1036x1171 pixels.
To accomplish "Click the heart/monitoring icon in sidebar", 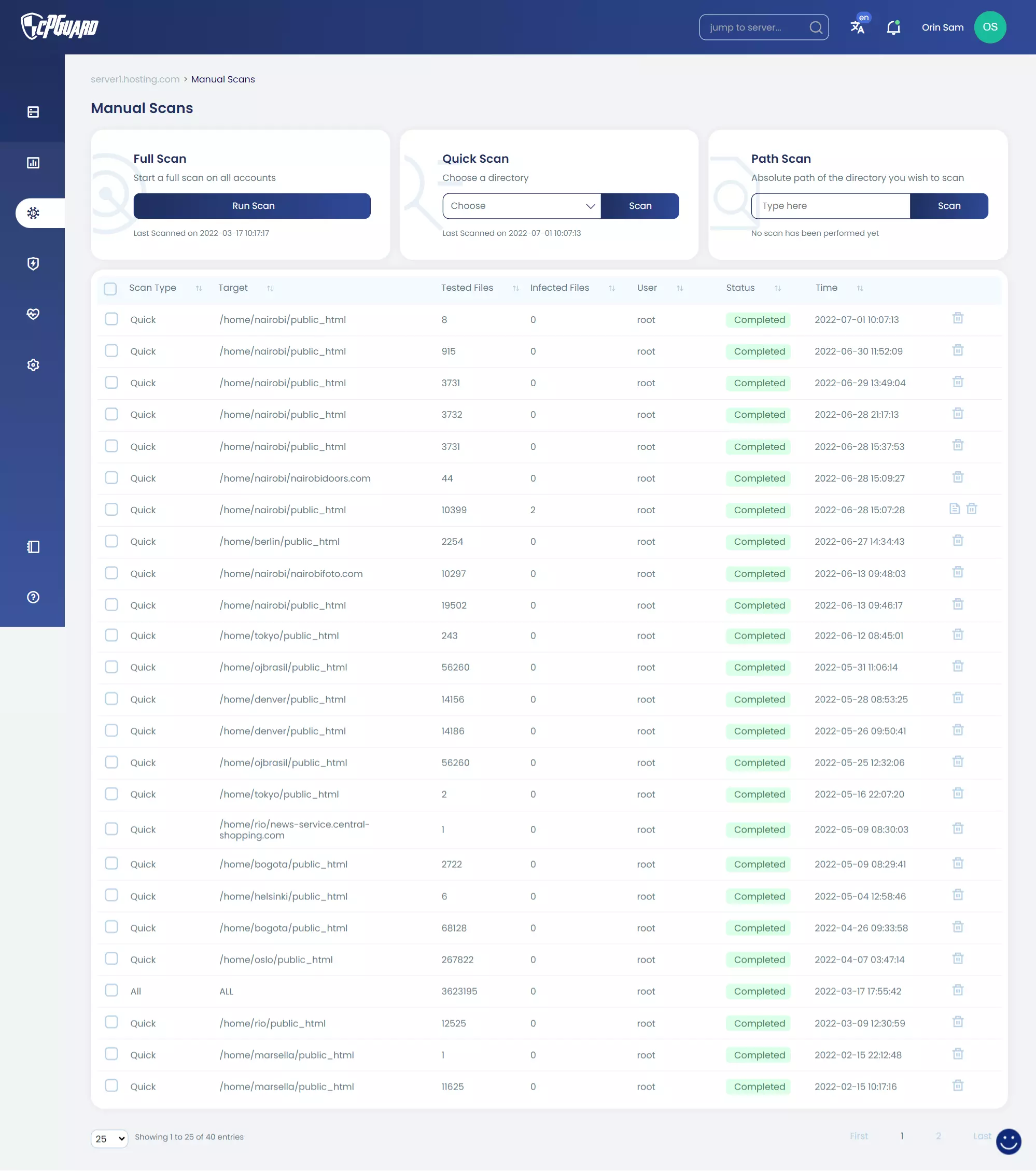I will pyautogui.click(x=33, y=314).
